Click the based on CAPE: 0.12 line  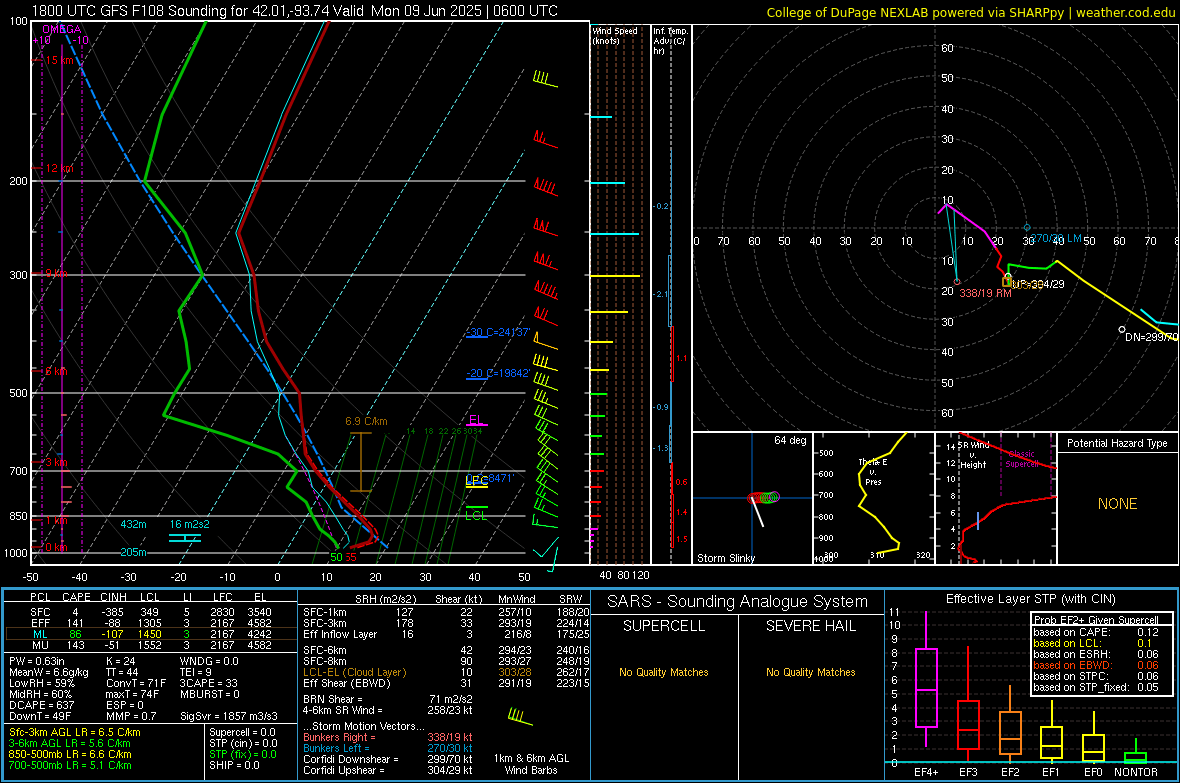coord(1096,632)
